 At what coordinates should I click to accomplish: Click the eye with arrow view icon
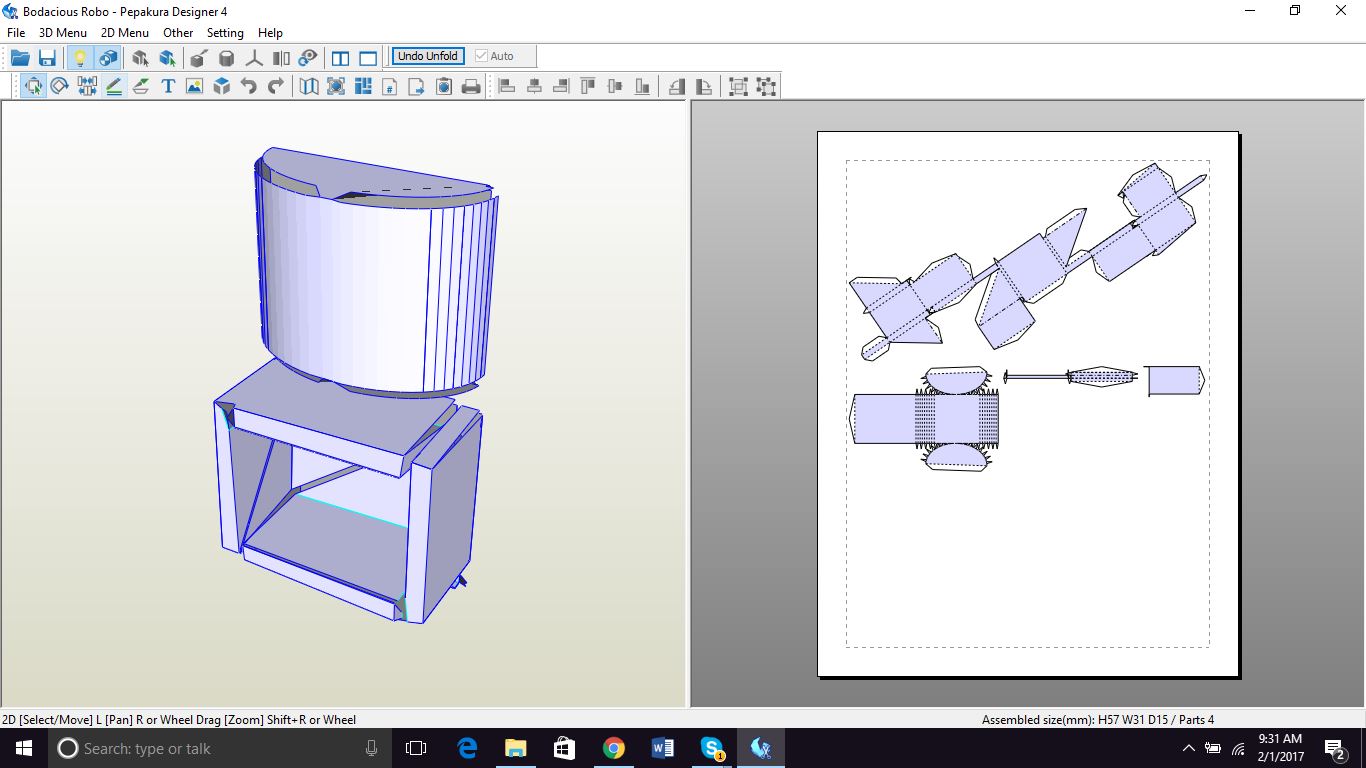point(308,57)
